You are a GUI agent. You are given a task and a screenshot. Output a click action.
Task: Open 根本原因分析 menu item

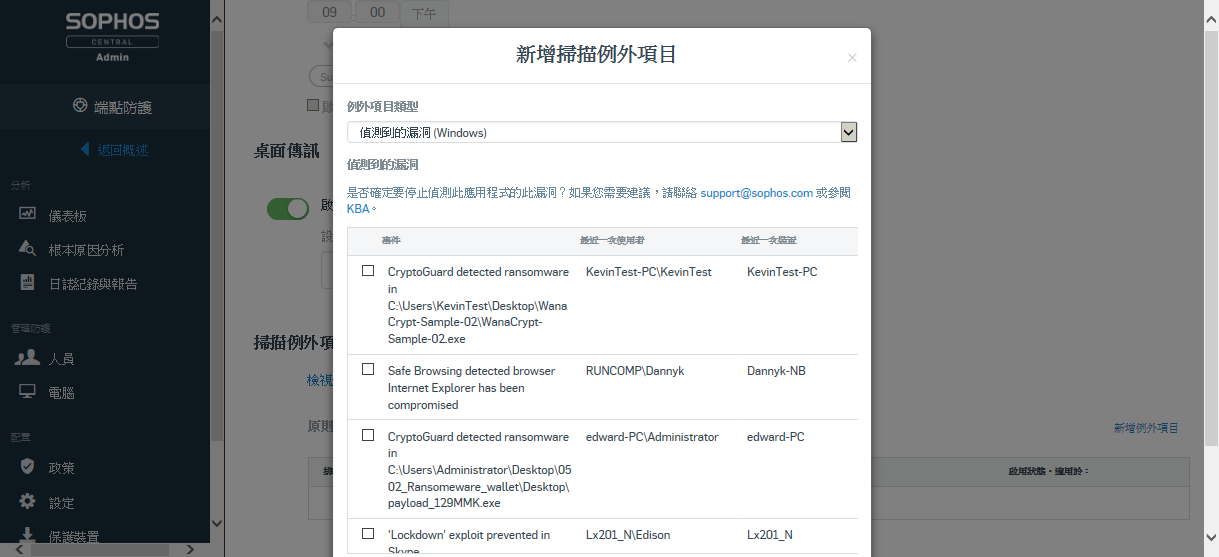click(x=87, y=250)
